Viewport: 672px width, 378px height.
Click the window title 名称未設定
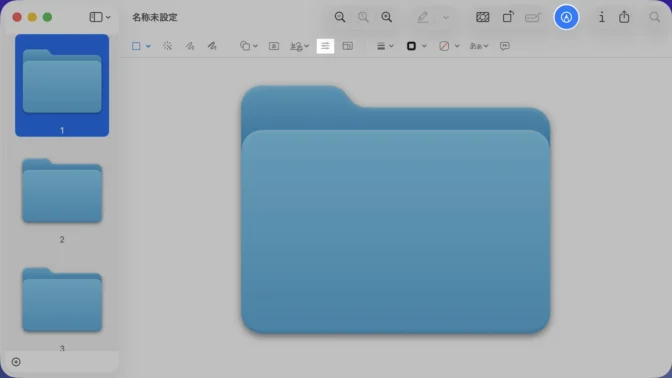tap(155, 17)
